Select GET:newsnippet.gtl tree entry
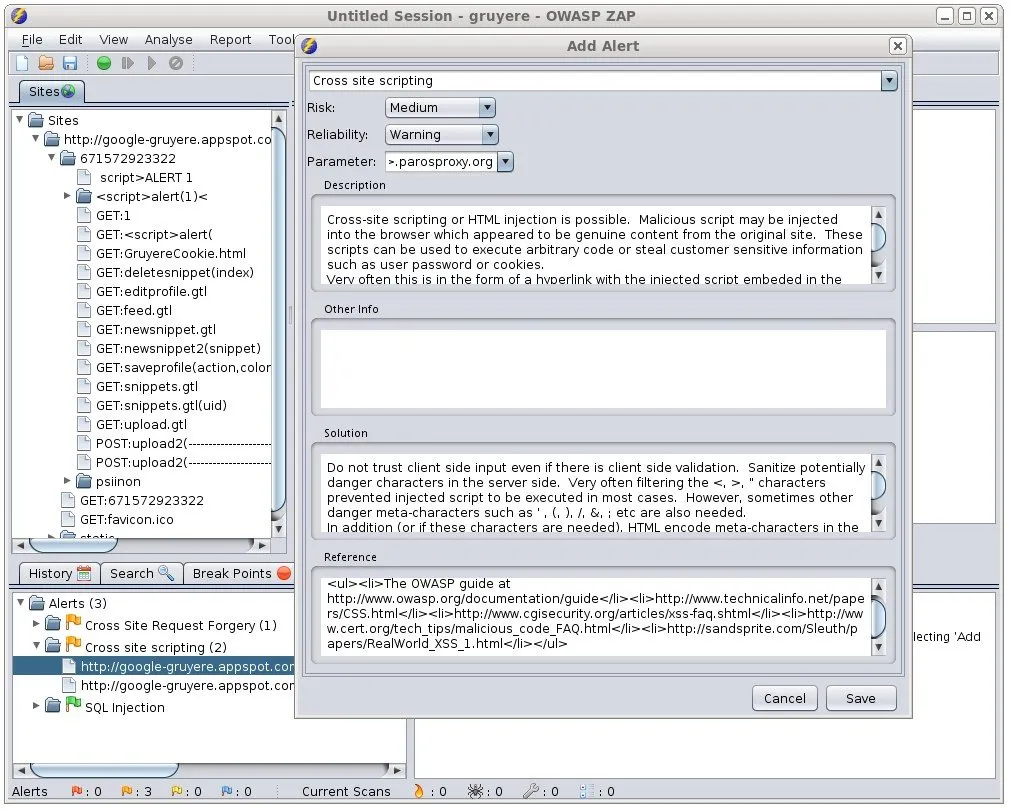Screen dimensions: 1010x810 coord(156,330)
